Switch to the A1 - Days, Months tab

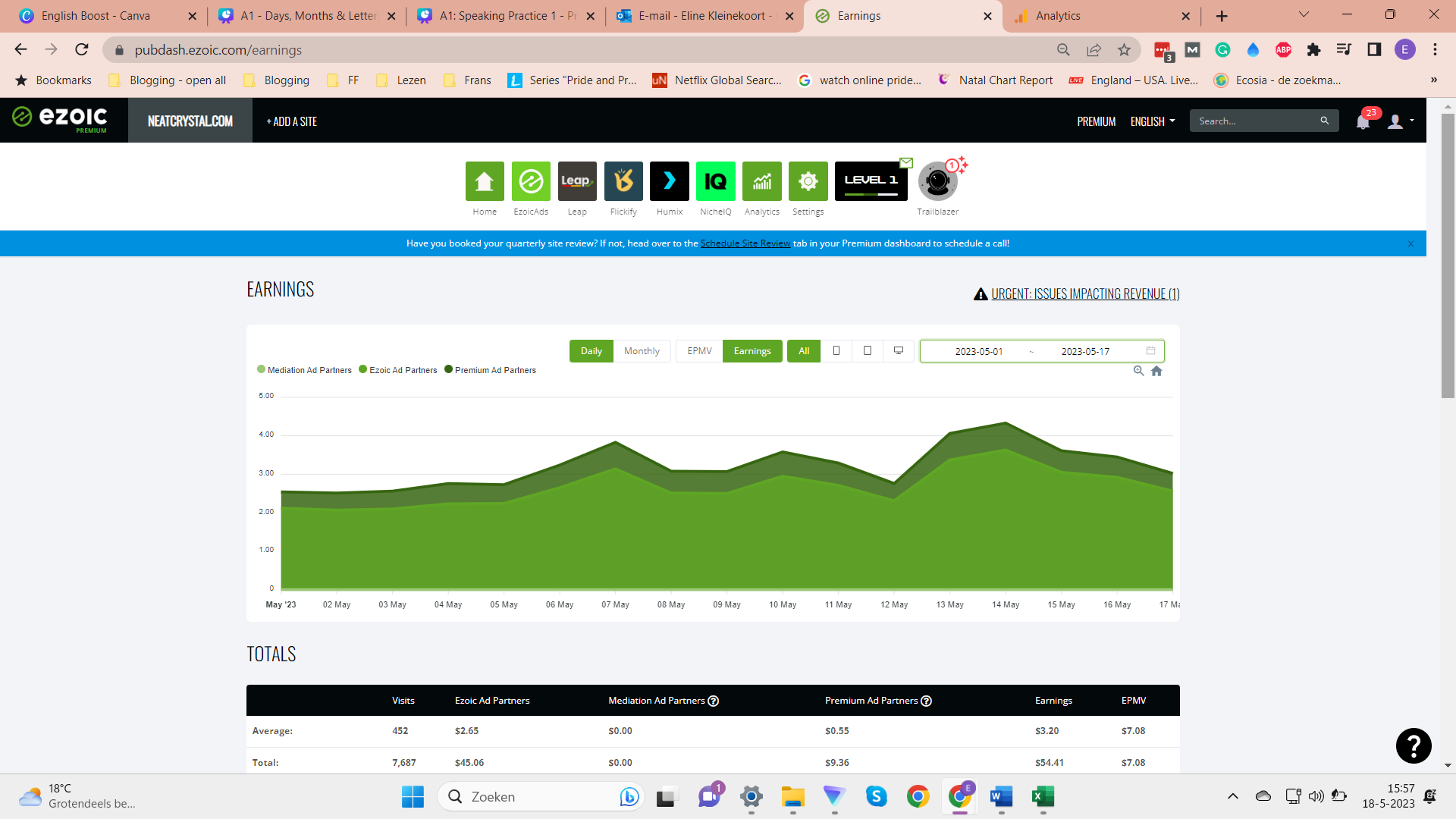click(308, 16)
